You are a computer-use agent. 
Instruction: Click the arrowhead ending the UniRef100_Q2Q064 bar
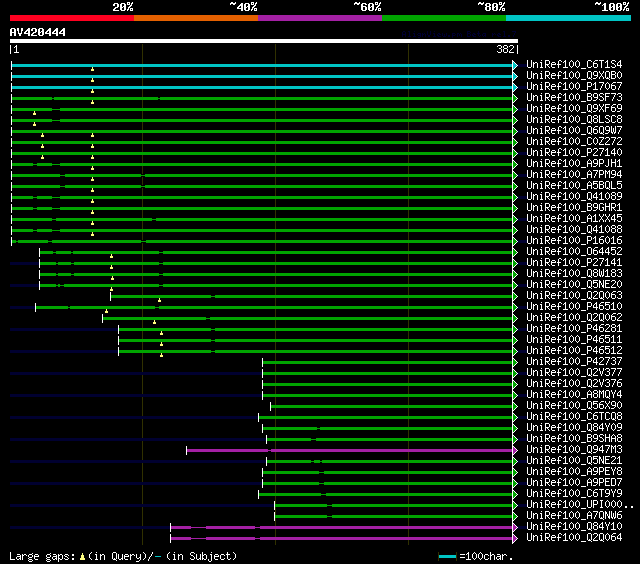515,539
